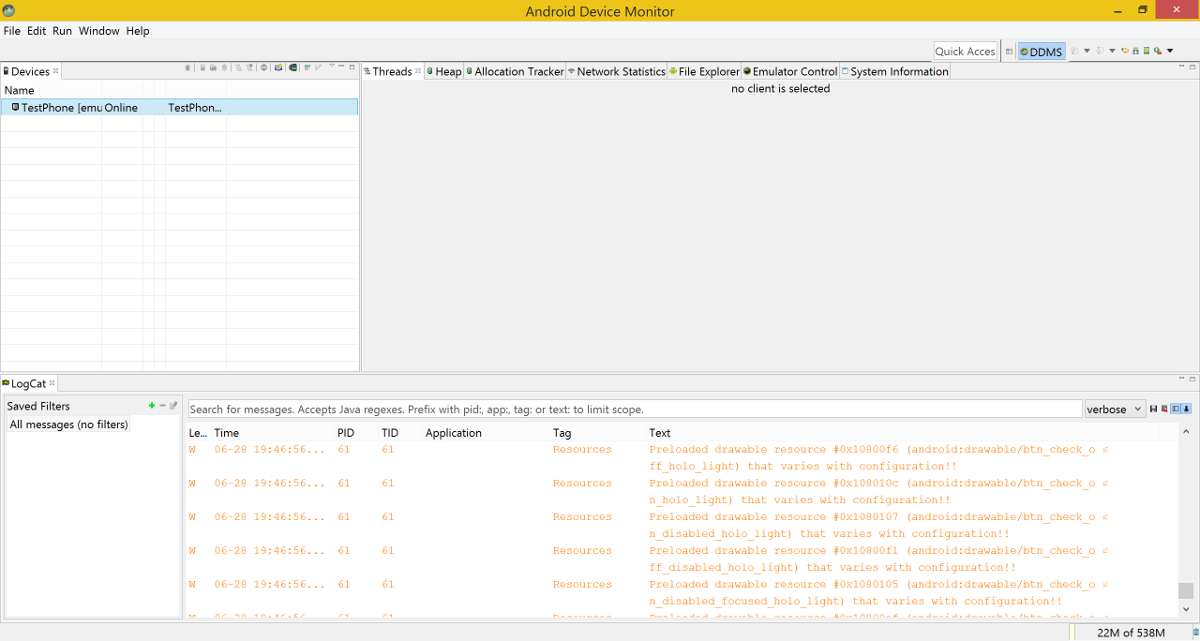Minimize the Devices panel
Screen dimensions: 1200x641
[341, 67]
